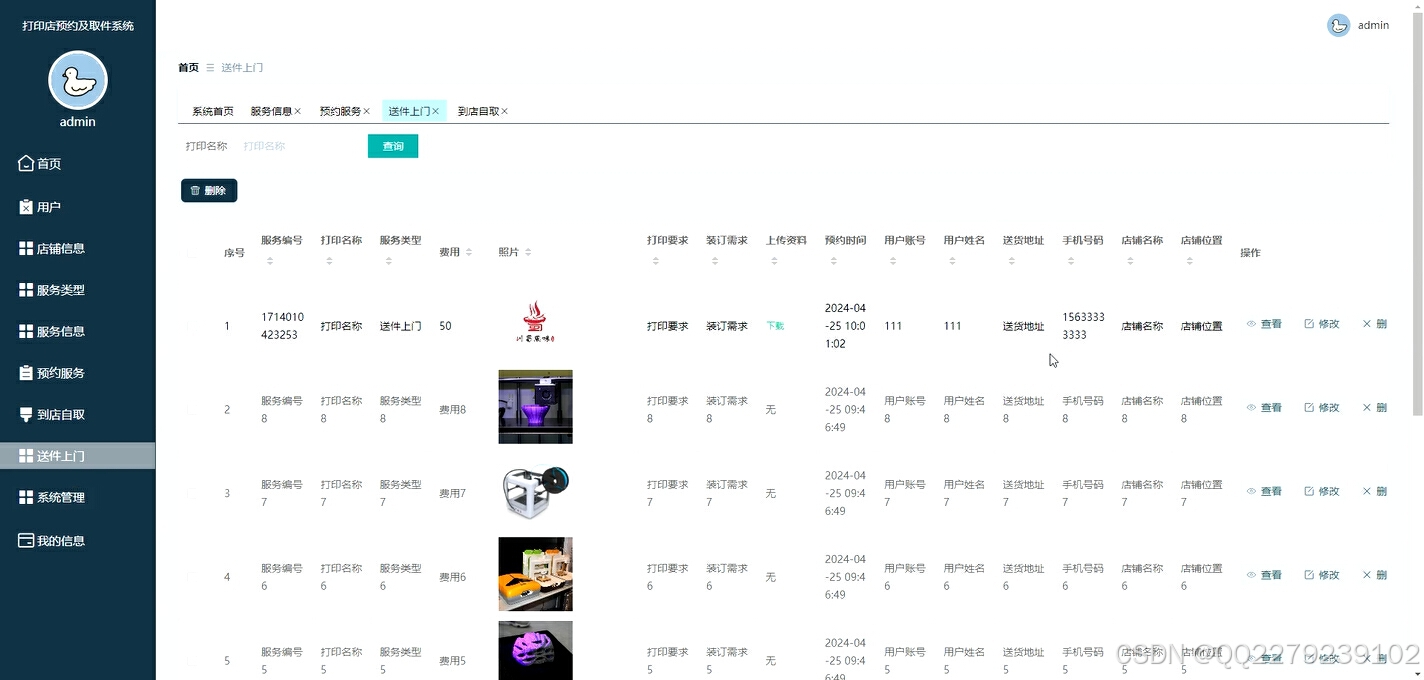Check the row checkbox for record 3

[x=193, y=491]
